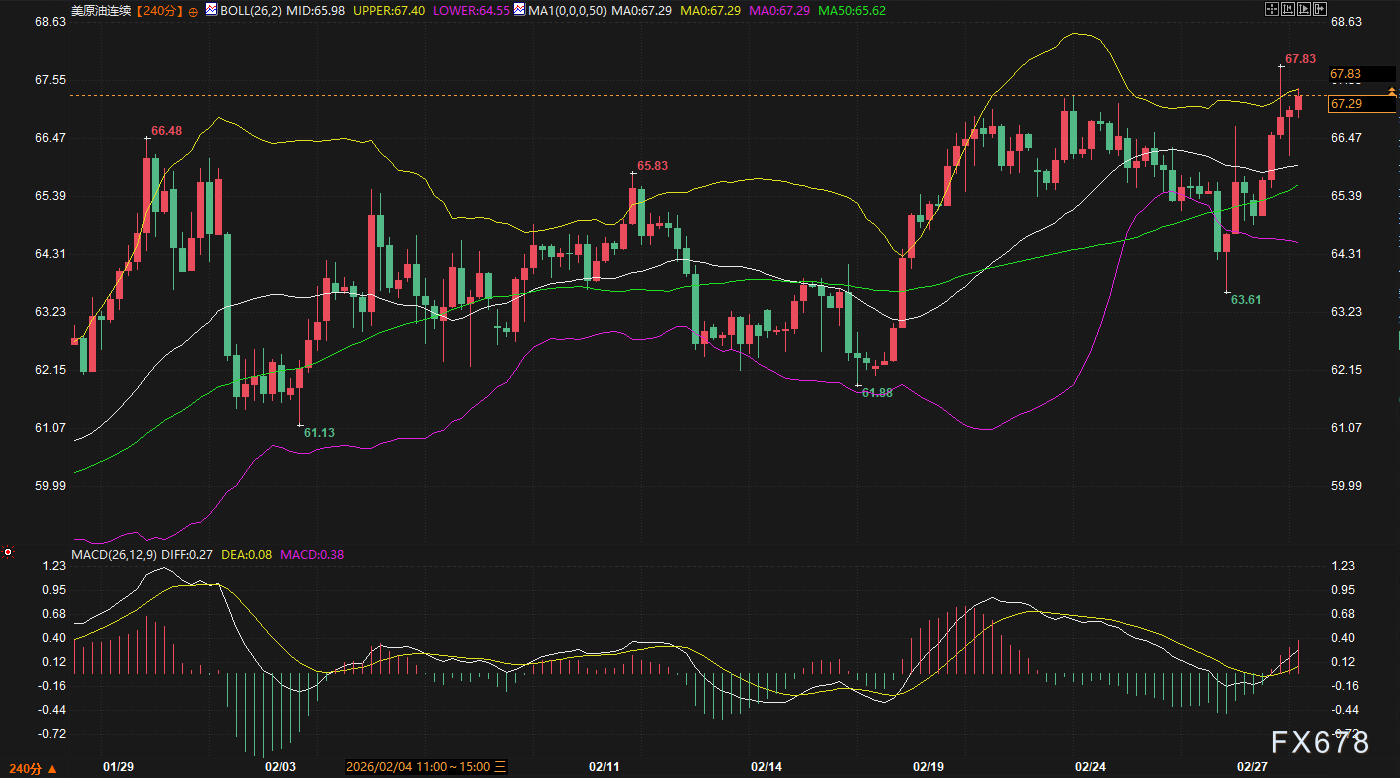Viewport: 1400px width, 778px height.
Task: Click the 2026/02/04 11:00~15:00 time label
Action: tap(418, 767)
